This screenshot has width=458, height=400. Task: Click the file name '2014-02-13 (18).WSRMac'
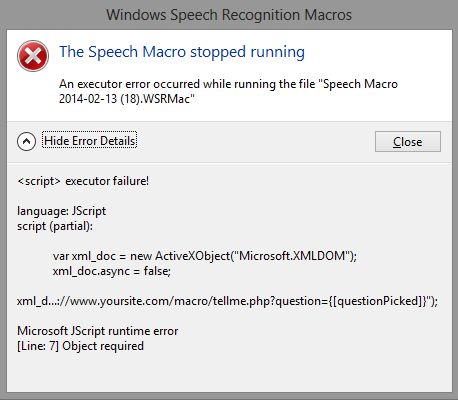pyautogui.click(x=127, y=99)
